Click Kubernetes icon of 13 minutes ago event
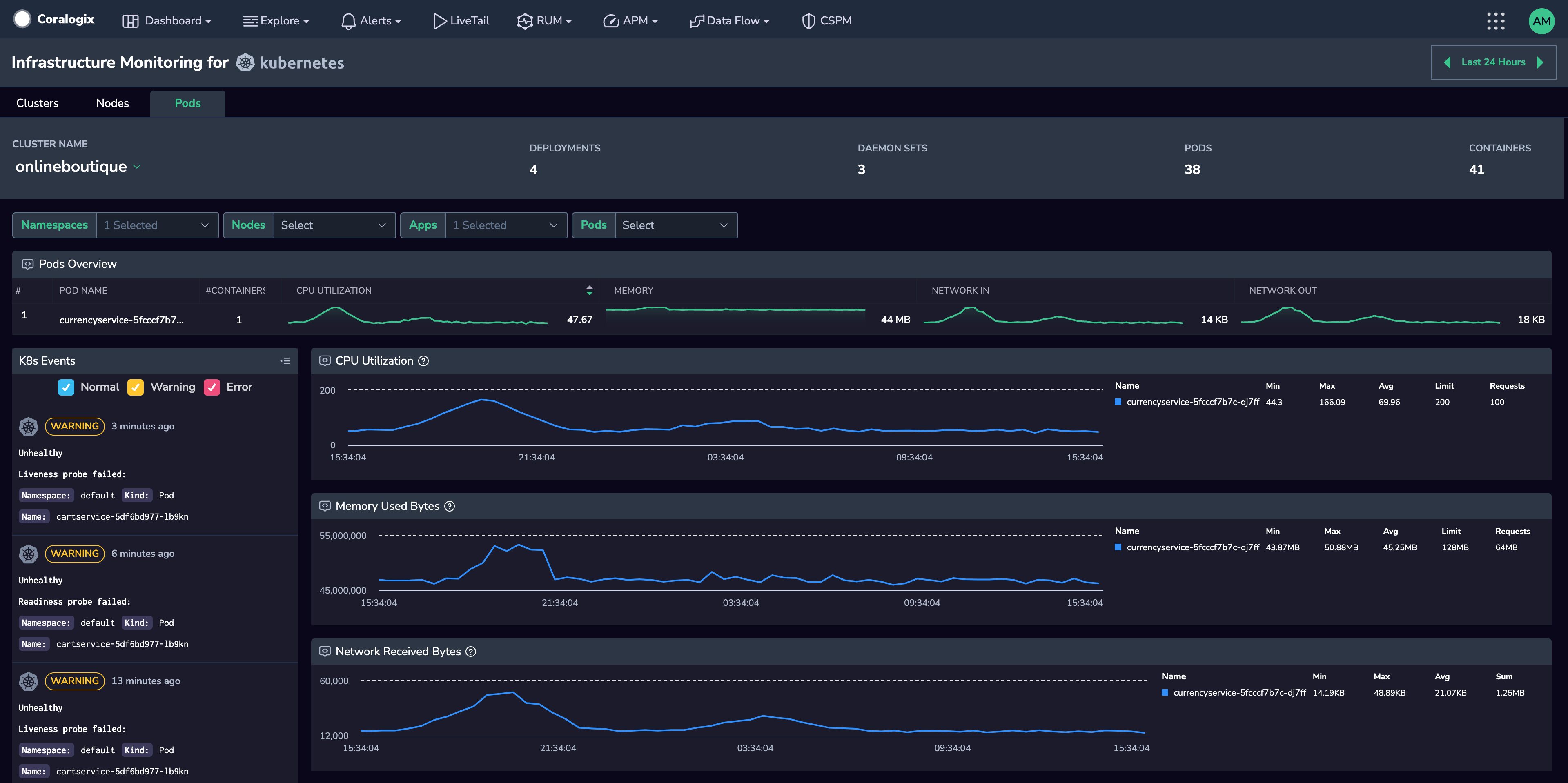 click(29, 681)
